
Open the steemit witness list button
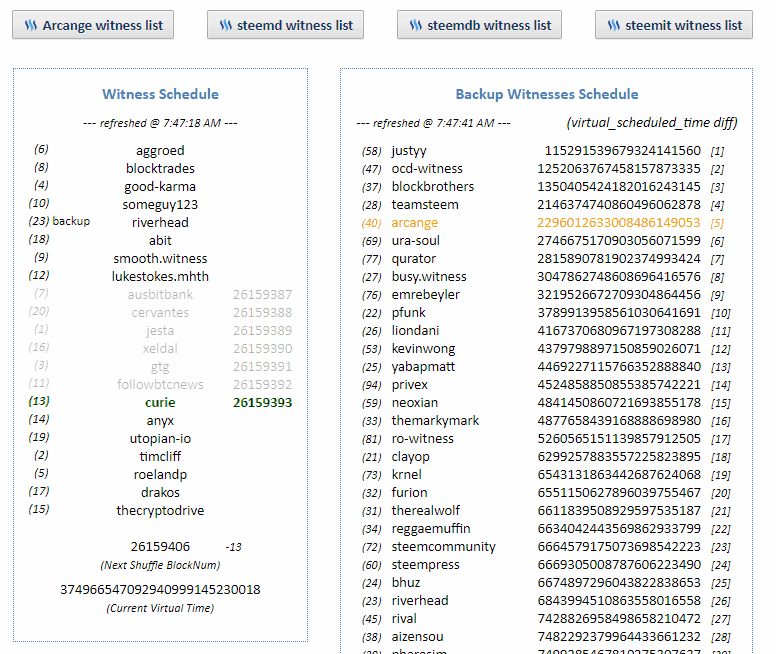674,25
